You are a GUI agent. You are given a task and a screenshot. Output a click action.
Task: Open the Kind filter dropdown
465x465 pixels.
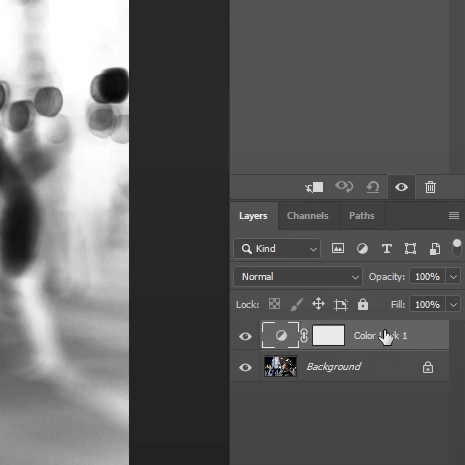coord(277,249)
